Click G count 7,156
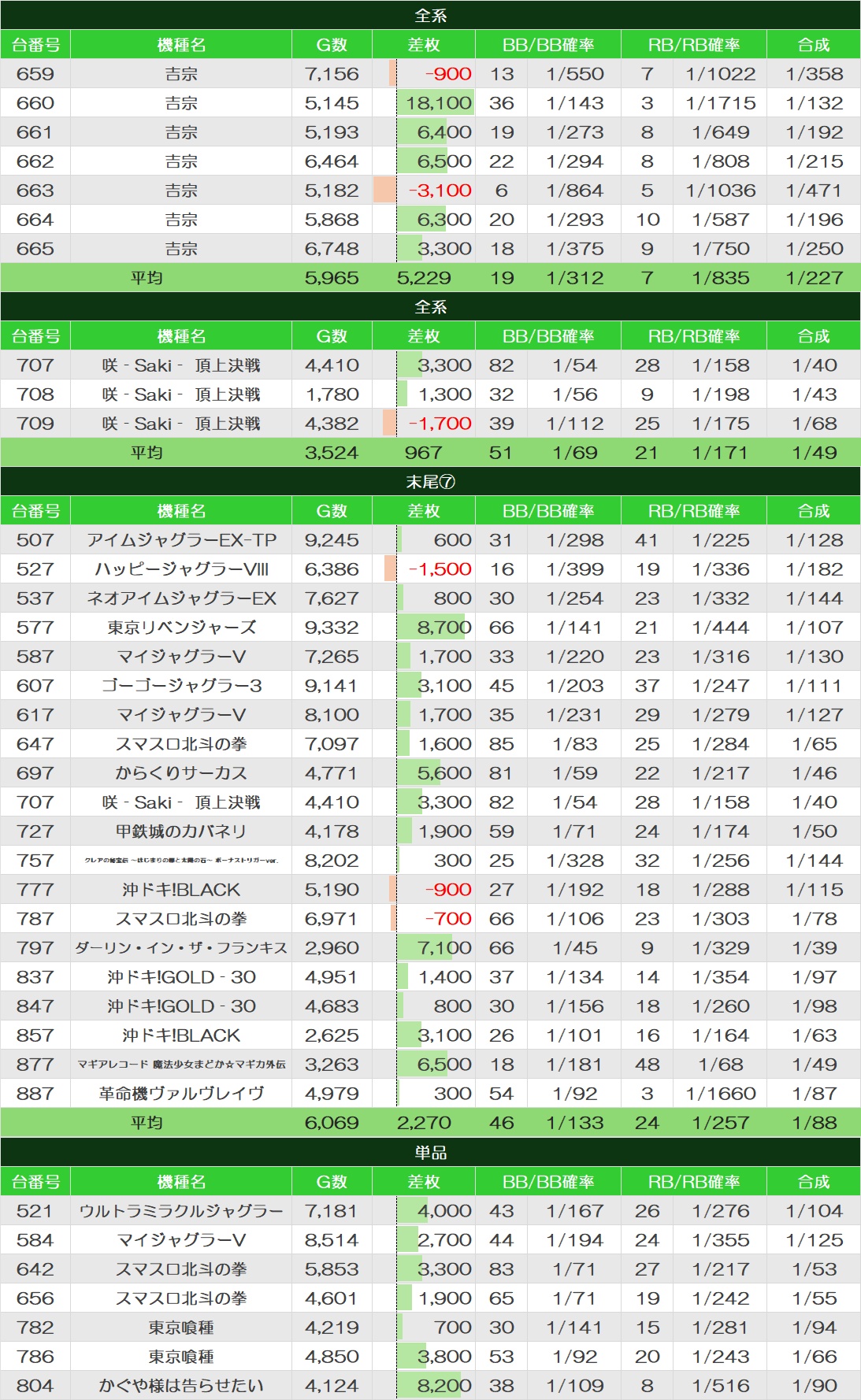861x1400 pixels. click(332, 74)
